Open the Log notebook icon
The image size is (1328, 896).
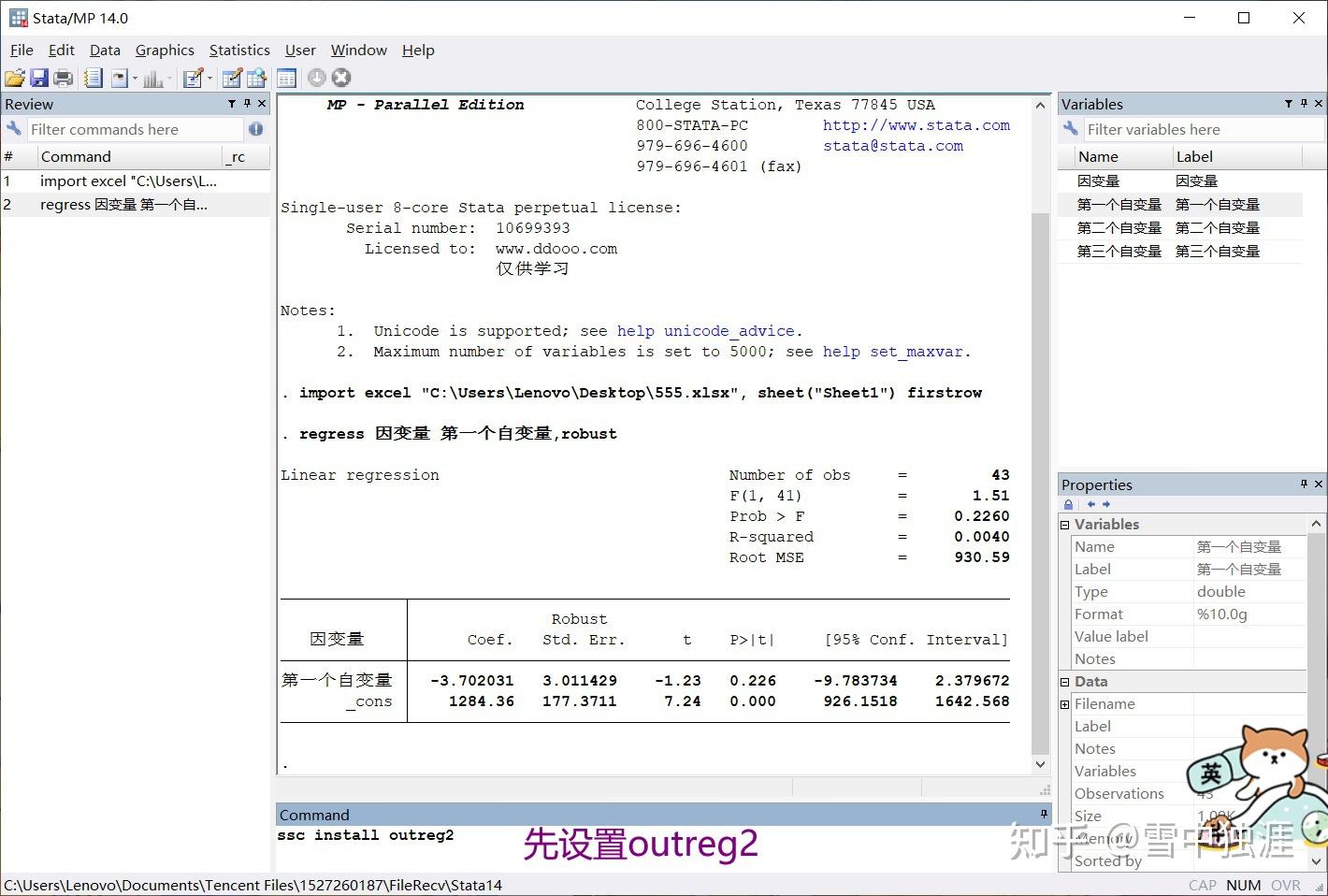(93, 79)
